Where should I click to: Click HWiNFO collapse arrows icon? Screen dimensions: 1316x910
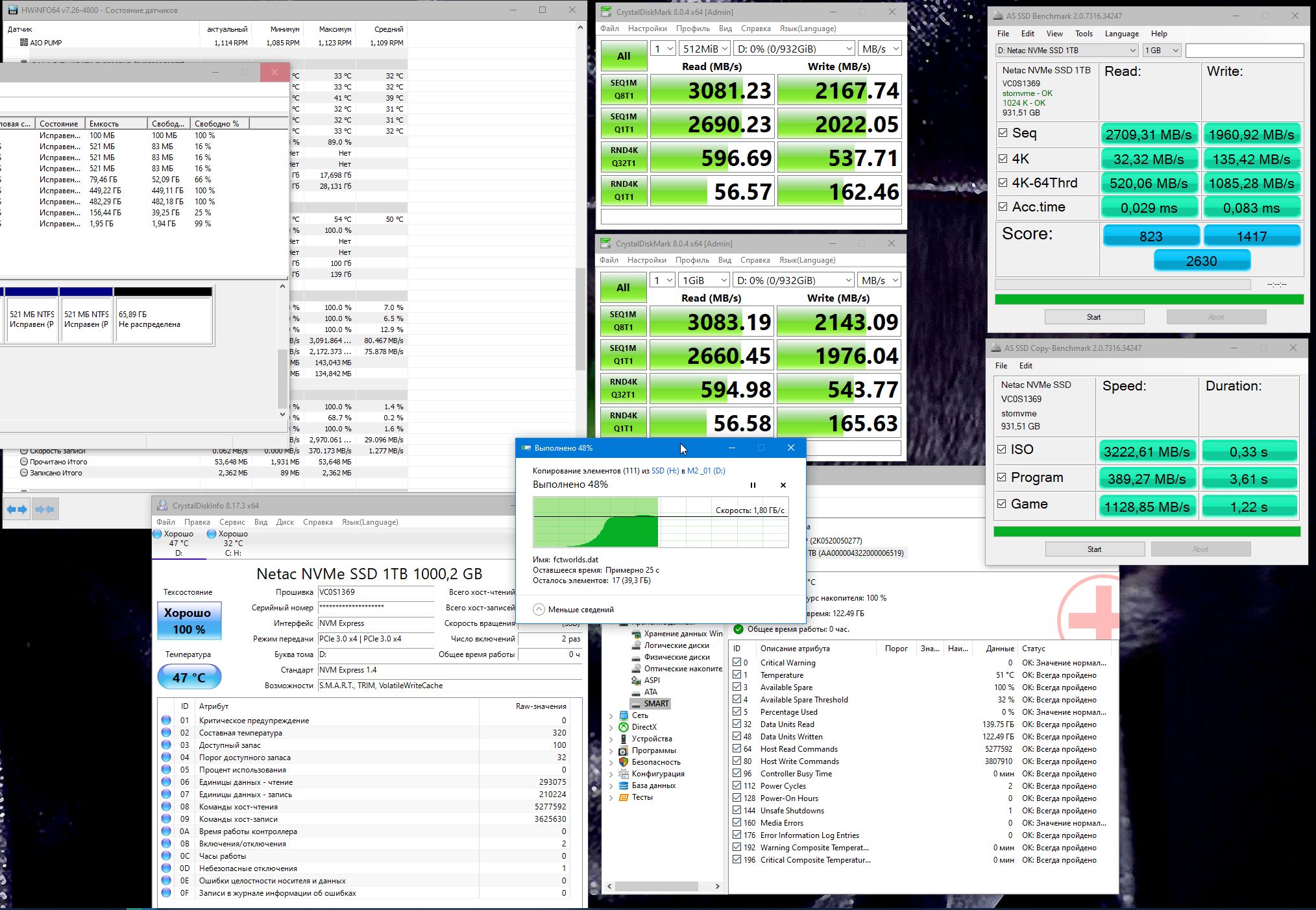pos(45,509)
